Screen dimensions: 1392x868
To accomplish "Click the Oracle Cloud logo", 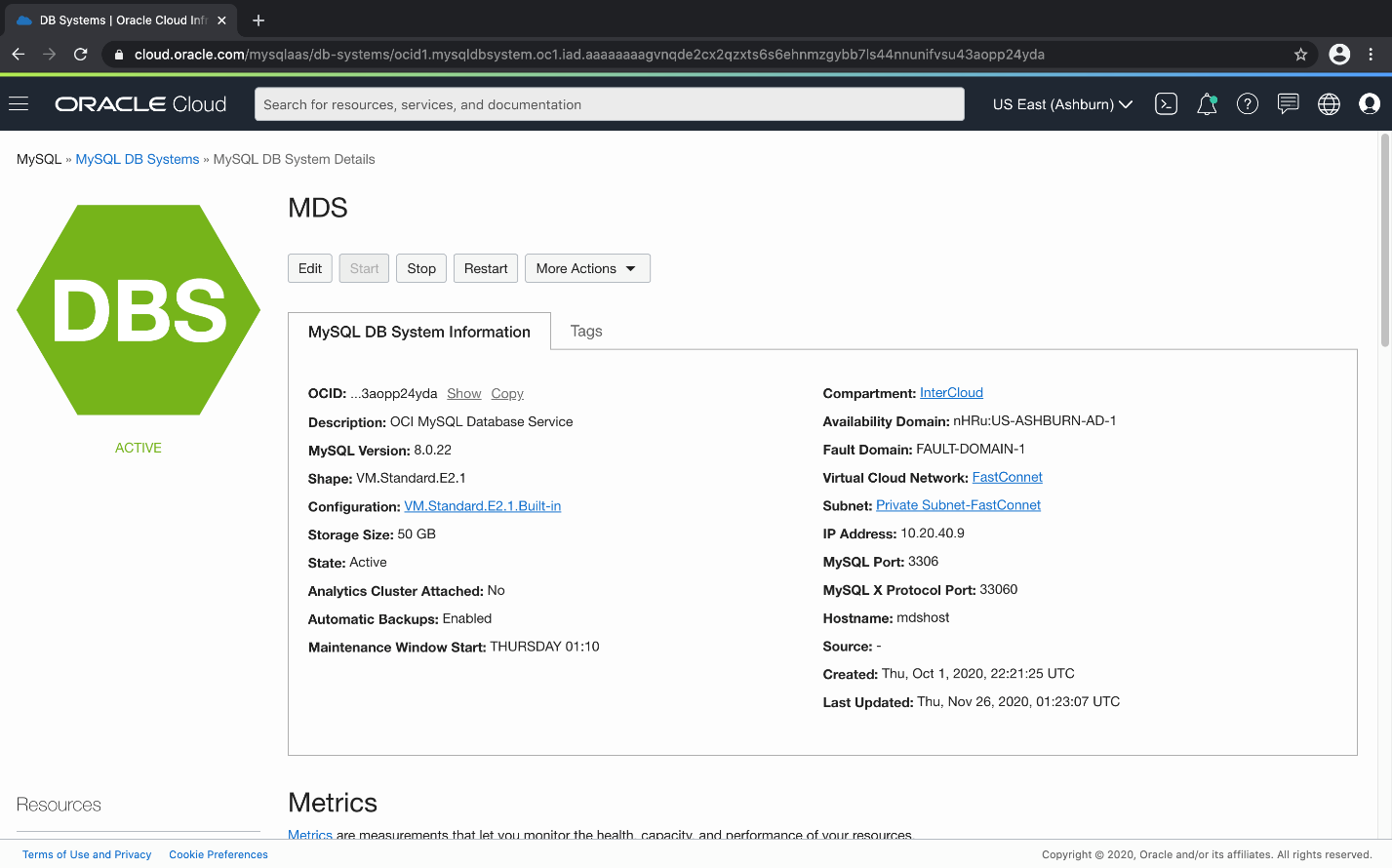I will (139, 103).
